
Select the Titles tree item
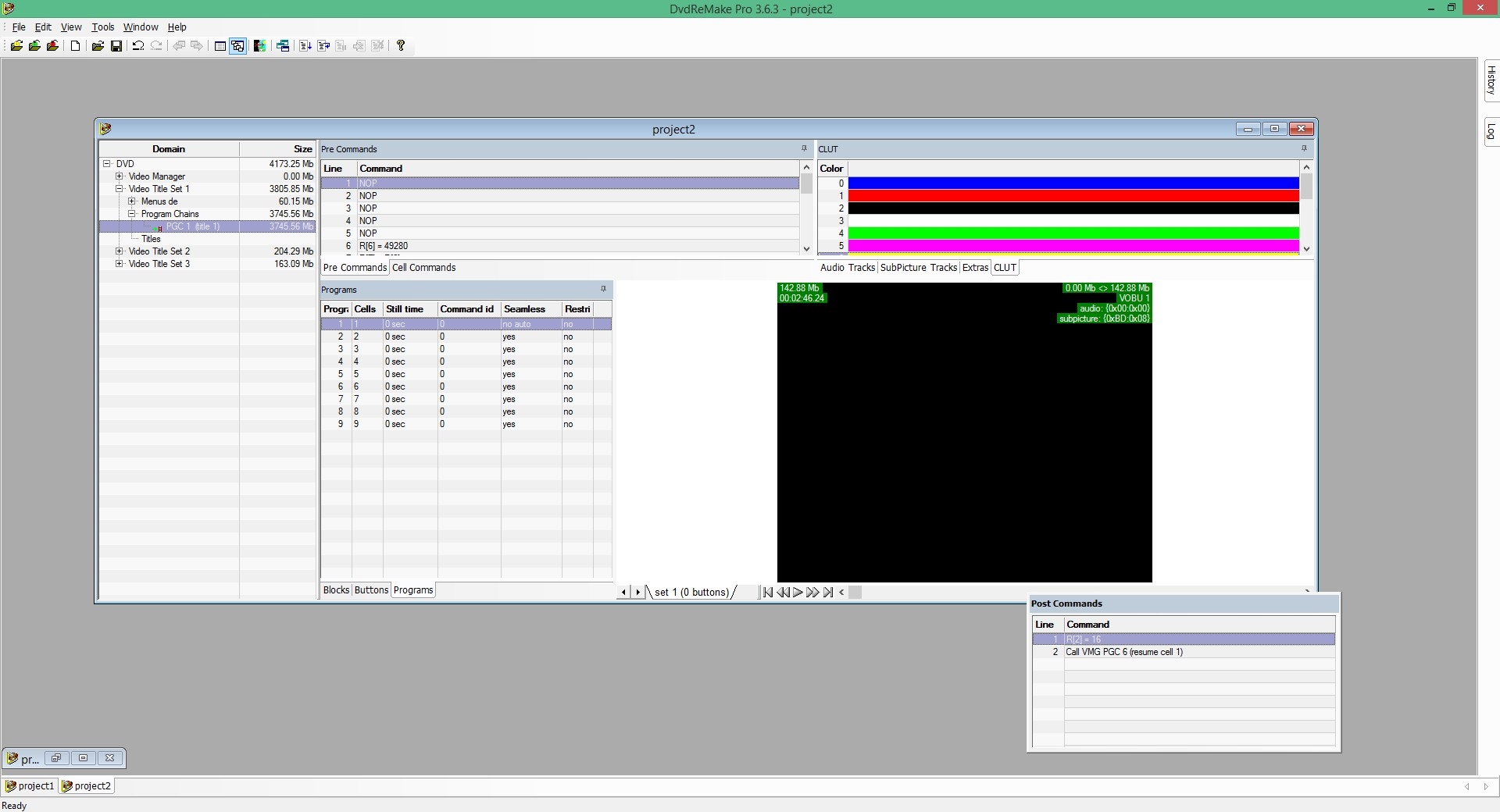pyautogui.click(x=151, y=239)
